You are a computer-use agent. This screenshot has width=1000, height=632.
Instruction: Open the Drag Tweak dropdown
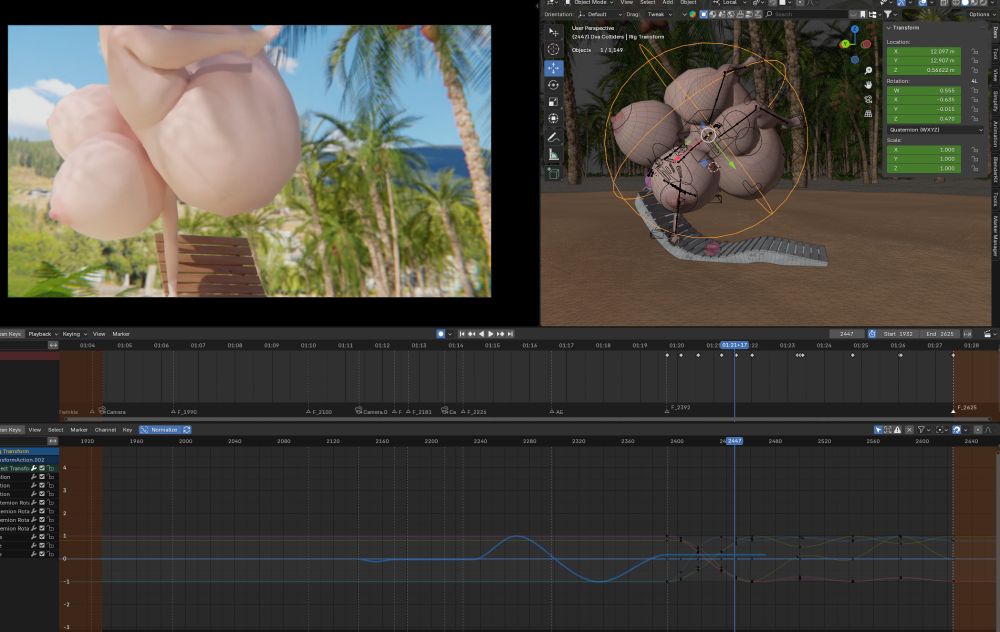pyautogui.click(x=659, y=14)
